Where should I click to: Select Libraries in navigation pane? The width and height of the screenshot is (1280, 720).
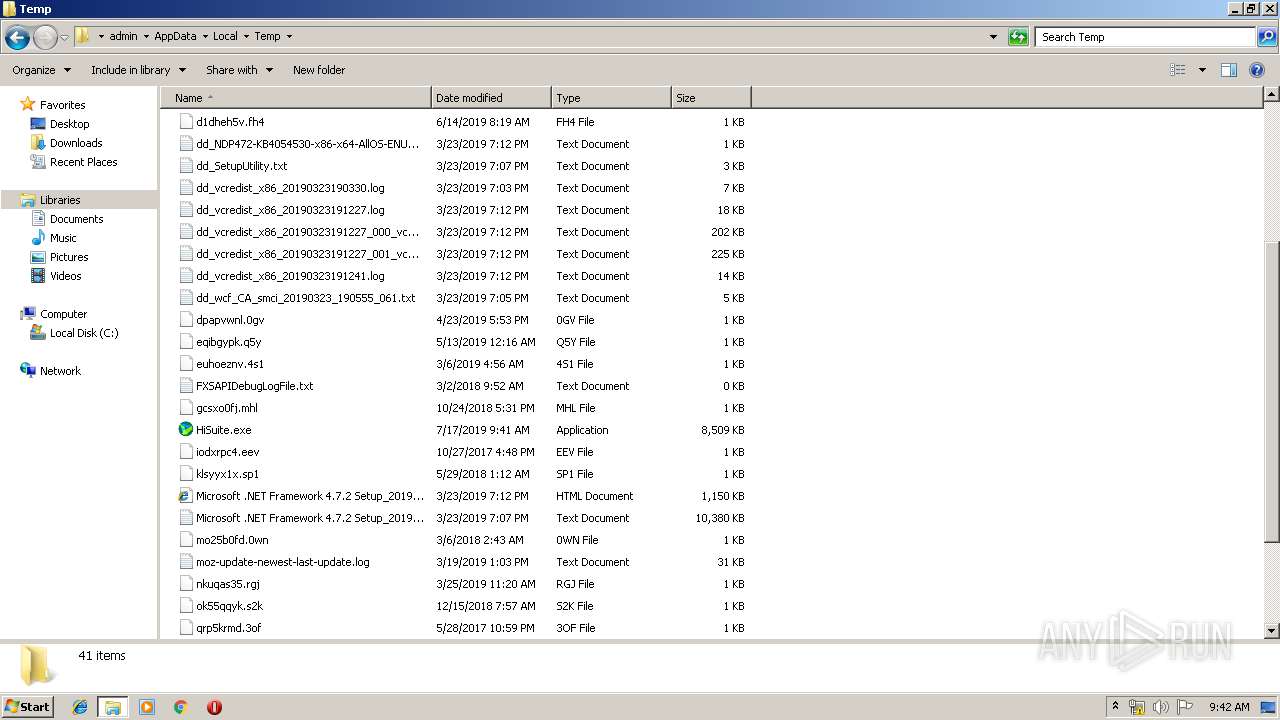(60, 200)
